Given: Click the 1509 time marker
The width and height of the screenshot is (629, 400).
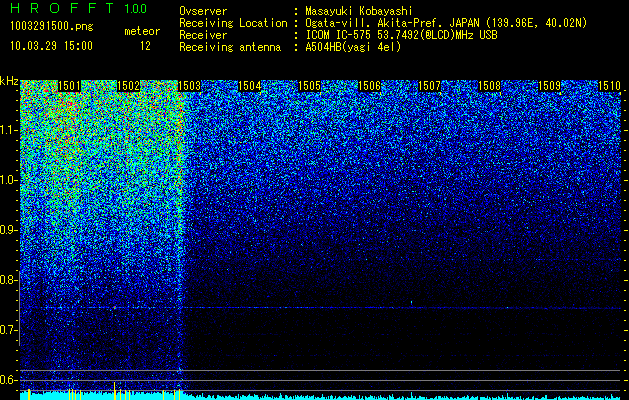Looking at the screenshot, I should 549,86.
